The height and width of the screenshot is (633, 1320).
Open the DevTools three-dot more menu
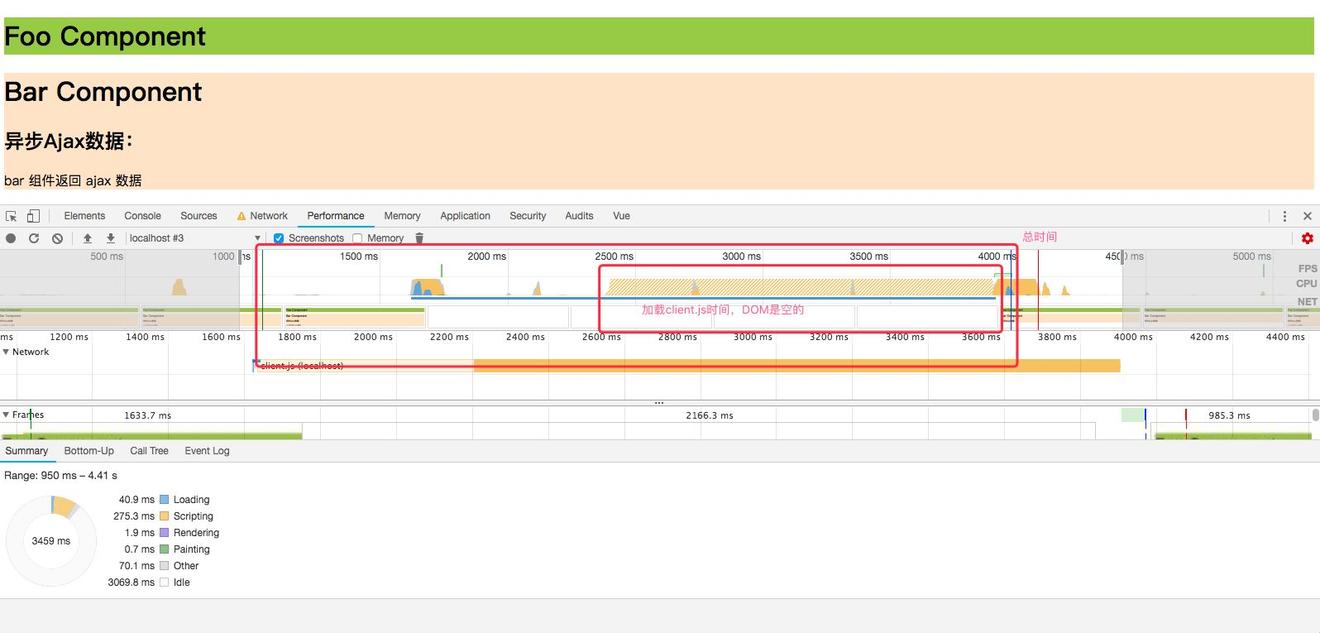click(x=1284, y=216)
